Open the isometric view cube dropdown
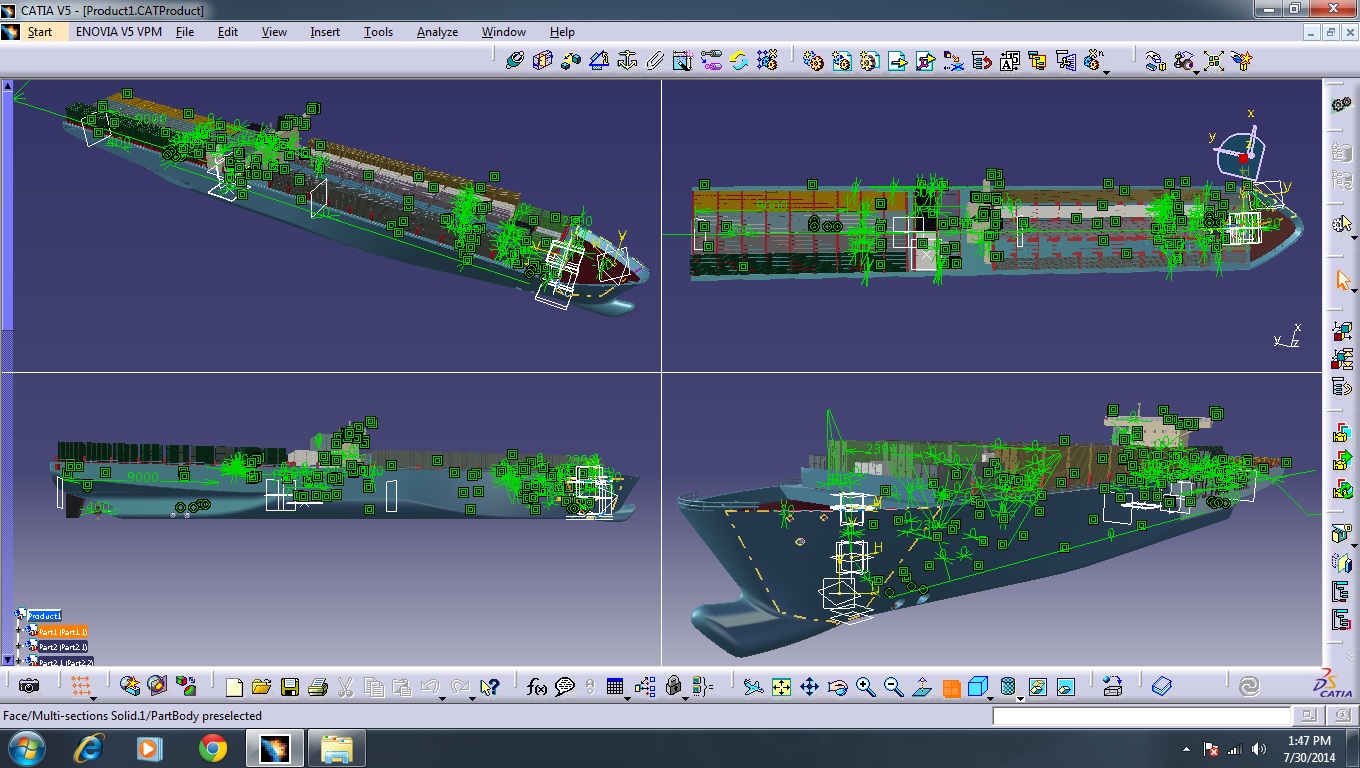1360x768 pixels. [991, 697]
